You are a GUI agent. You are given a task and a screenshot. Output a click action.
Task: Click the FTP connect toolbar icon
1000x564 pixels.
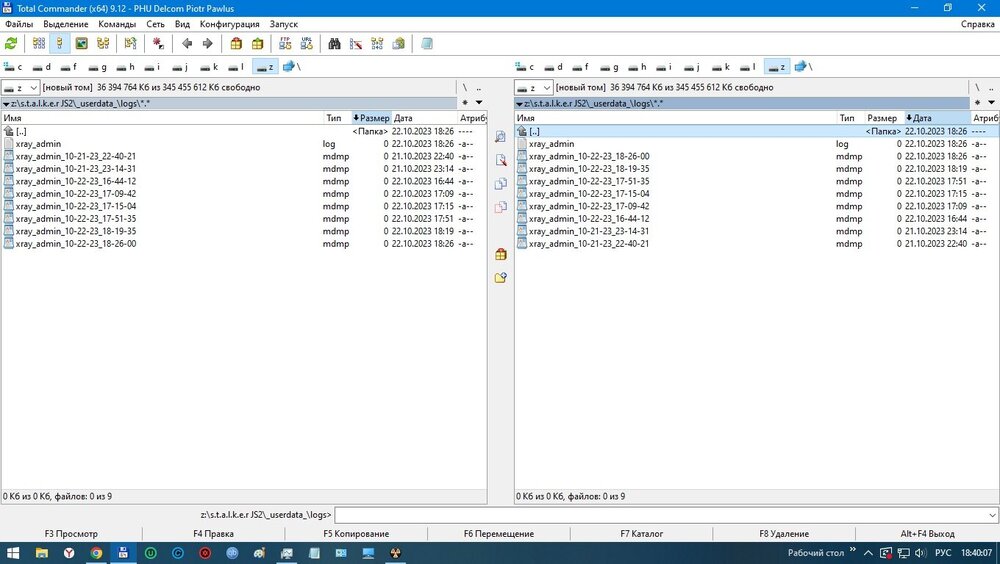point(286,43)
